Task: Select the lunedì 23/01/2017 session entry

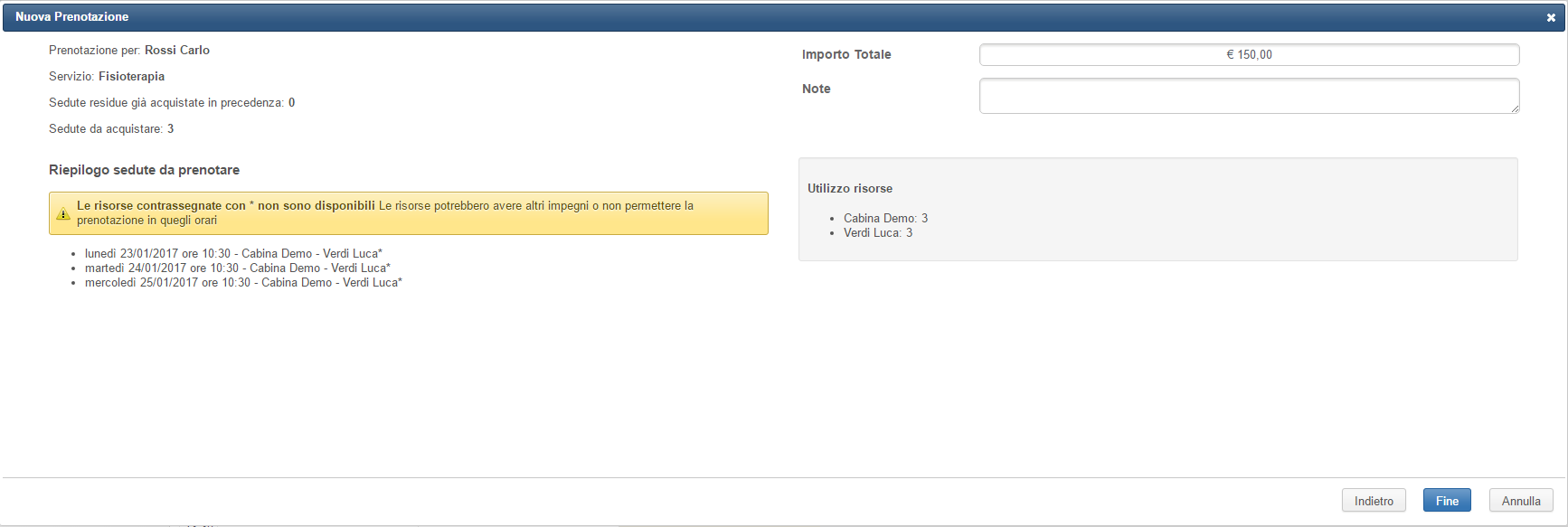Action: point(233,254)
